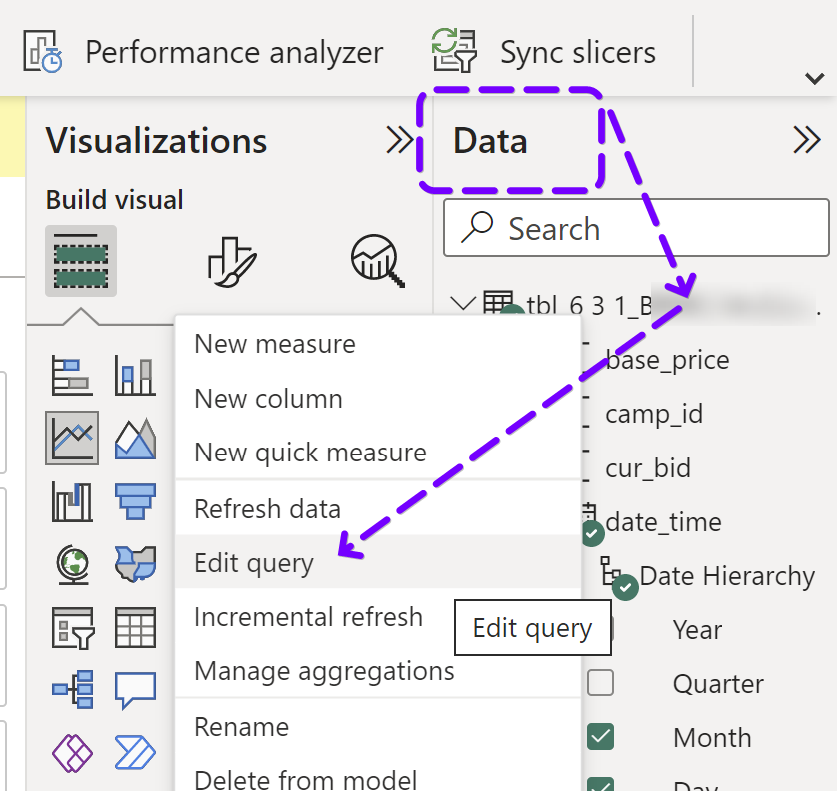Select the stacked bar chart visual
Viewport: 837px width, 791px height.
pos(72,377)
